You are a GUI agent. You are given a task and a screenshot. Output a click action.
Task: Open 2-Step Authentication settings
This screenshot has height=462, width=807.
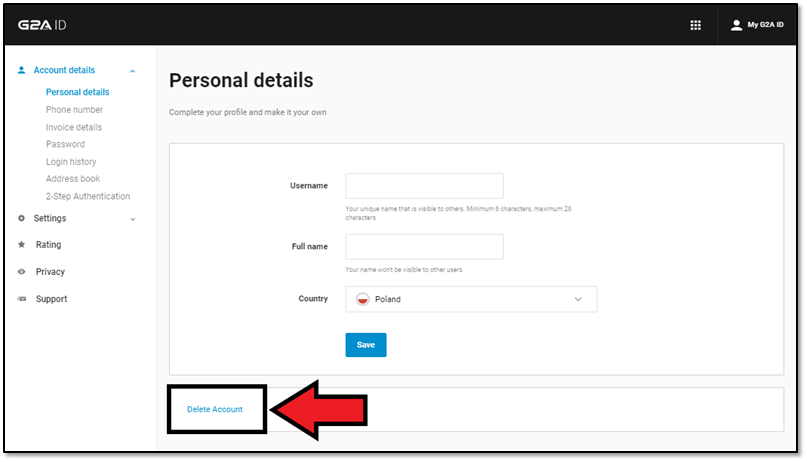(88, 196)
